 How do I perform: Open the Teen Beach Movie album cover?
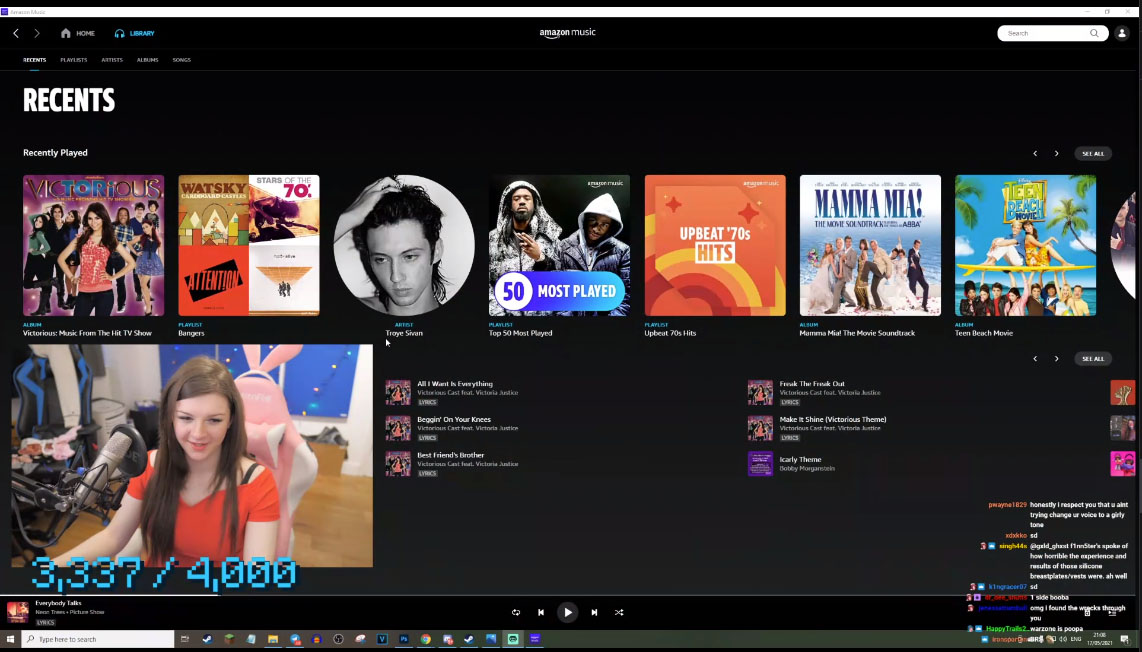click(x=1025, y=246)
